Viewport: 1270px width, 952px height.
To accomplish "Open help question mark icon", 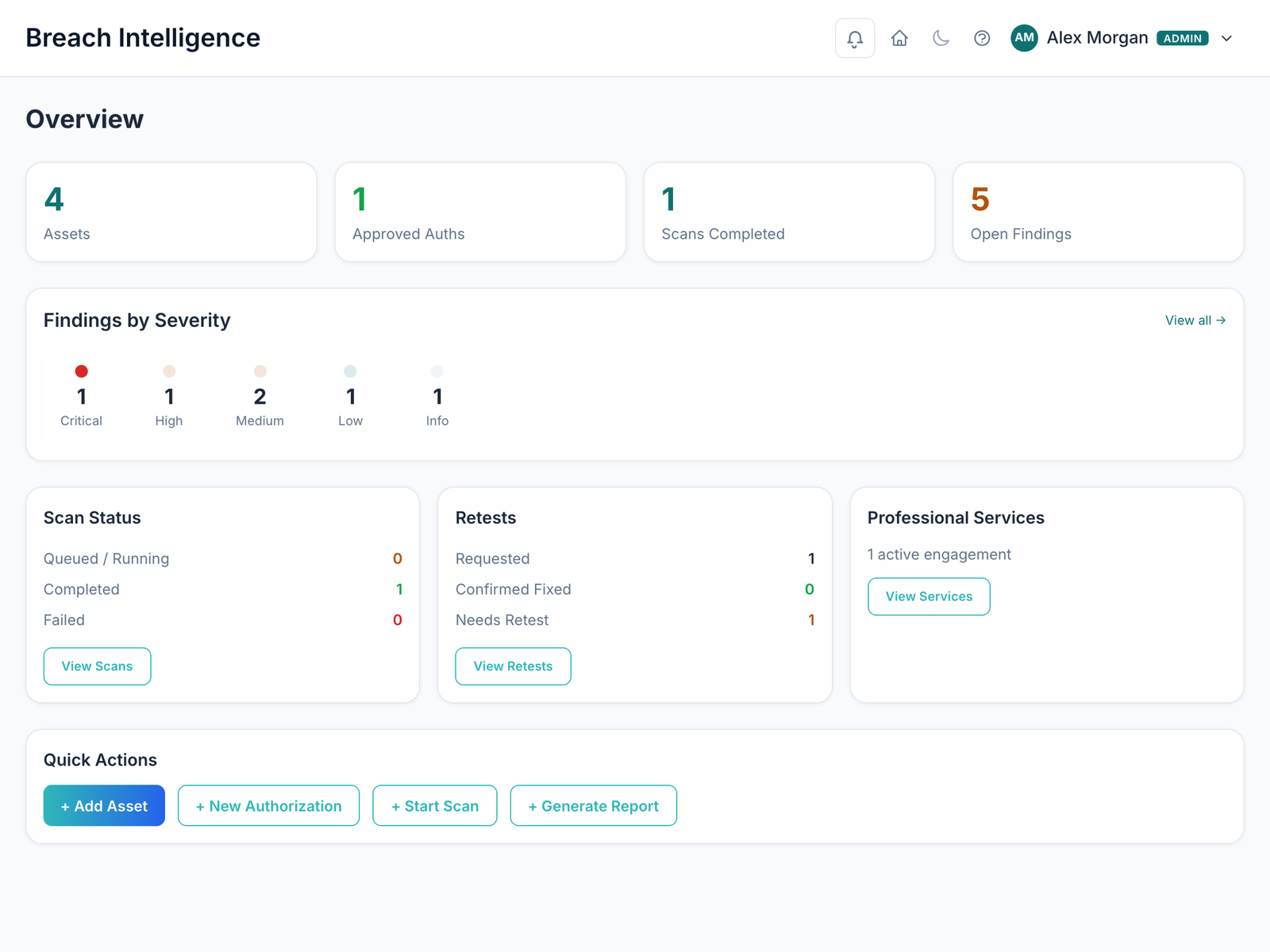I will point(982,38).
